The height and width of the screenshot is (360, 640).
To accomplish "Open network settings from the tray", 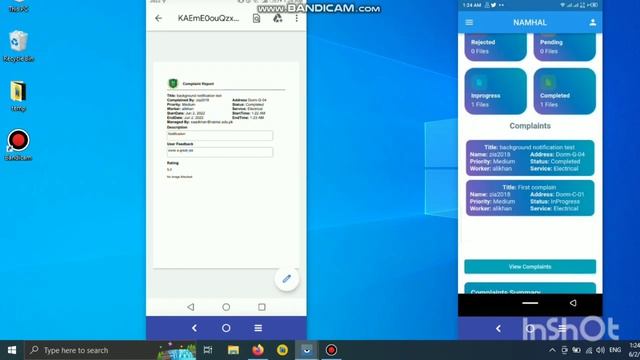I will pos(589,350).
